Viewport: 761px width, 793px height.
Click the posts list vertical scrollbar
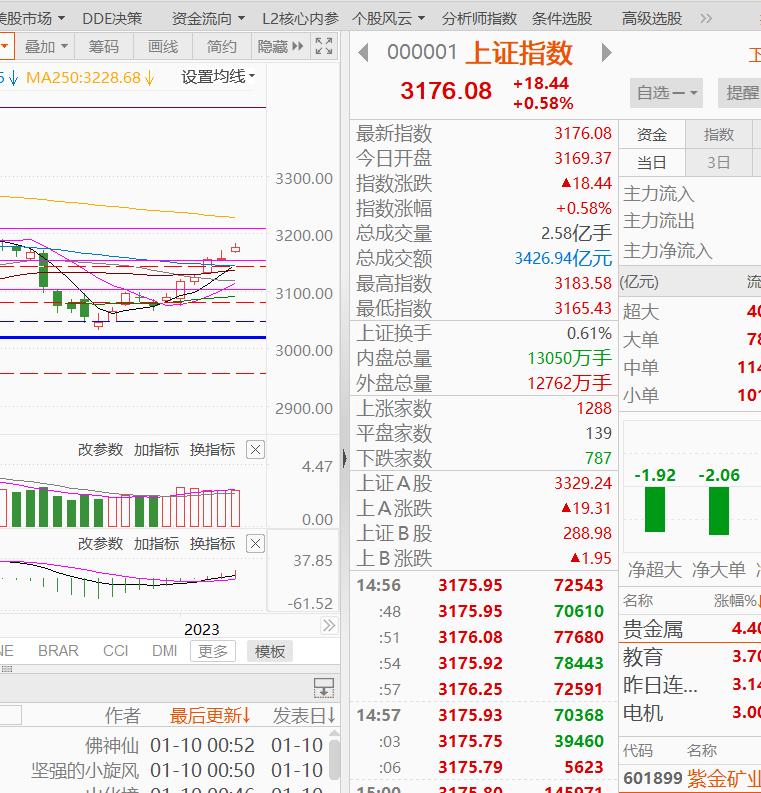point(334,761)
